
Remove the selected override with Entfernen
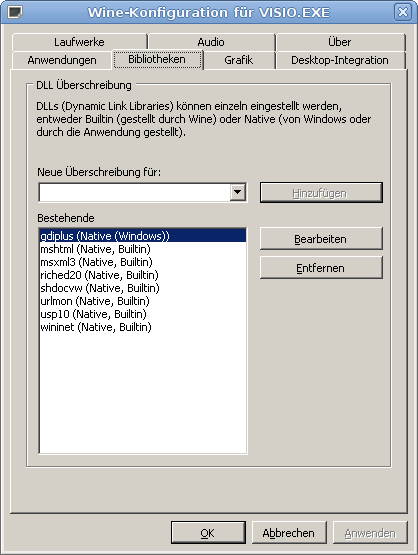click(321, 268)
